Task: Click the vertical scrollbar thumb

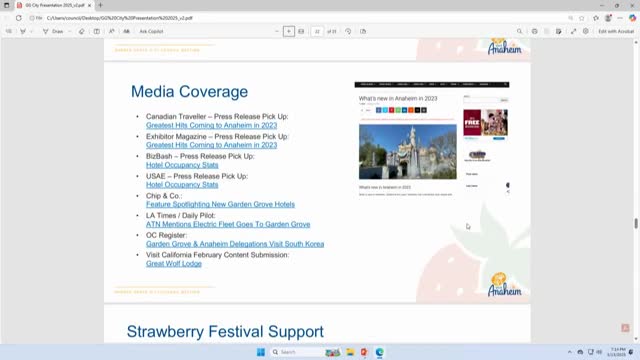Action: click(x=636, y=223)
